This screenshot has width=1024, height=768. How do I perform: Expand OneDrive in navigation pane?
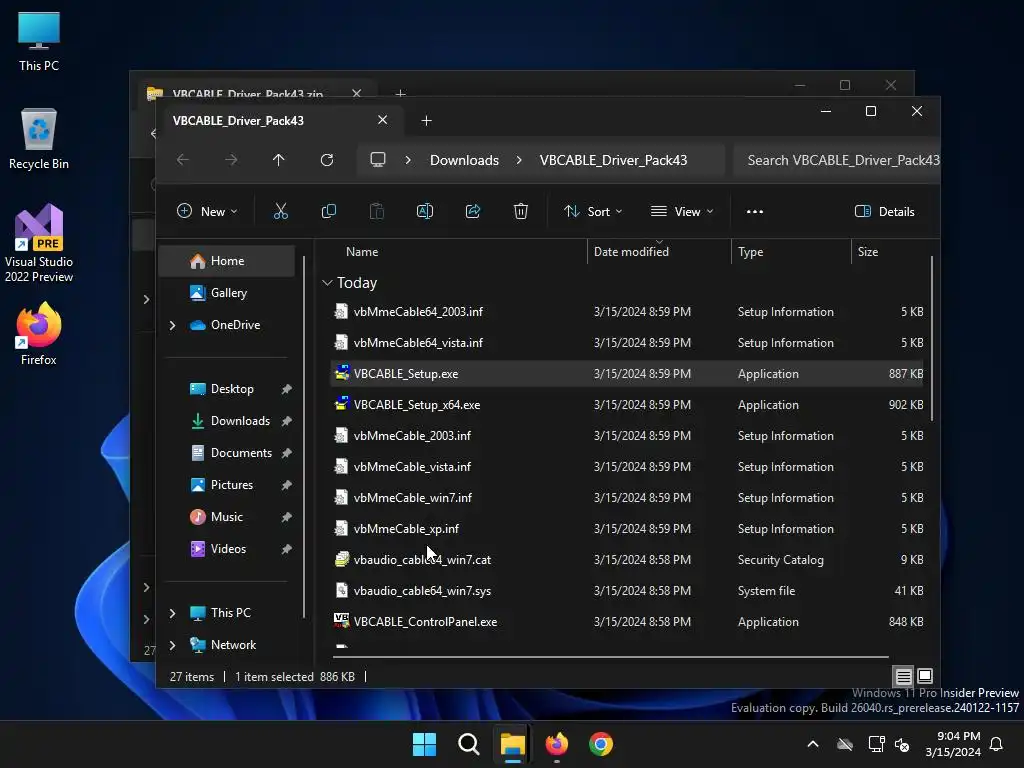(x=172, y=325)
